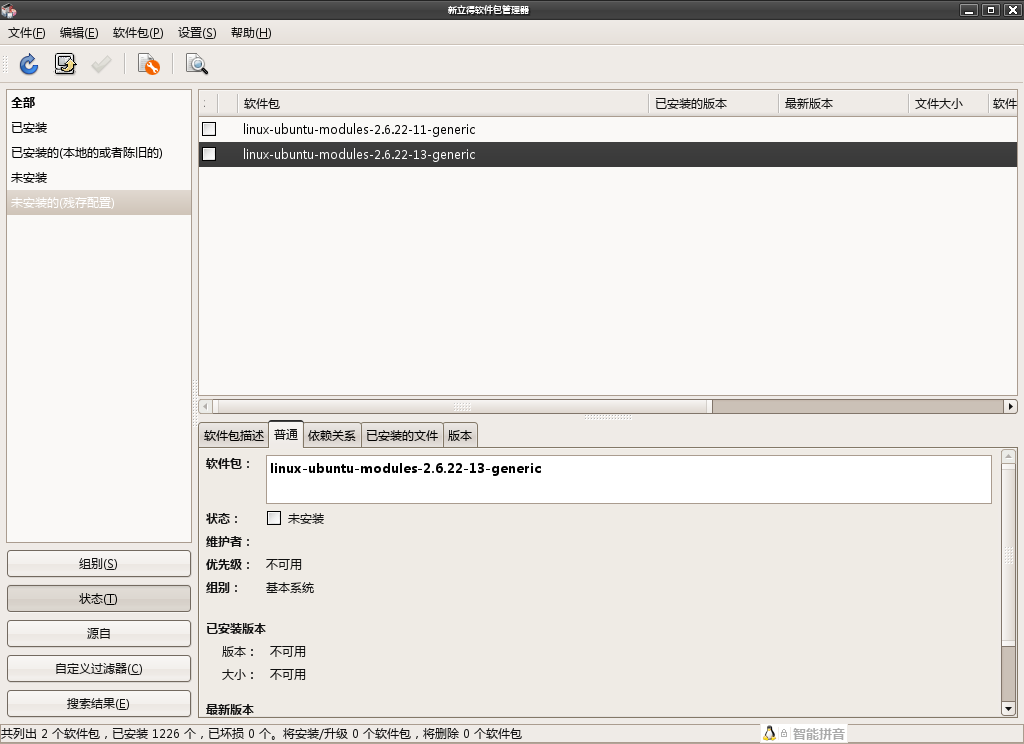1024x744 pixels.
Task: Switch to the 普通 tab
Action: 286,434
